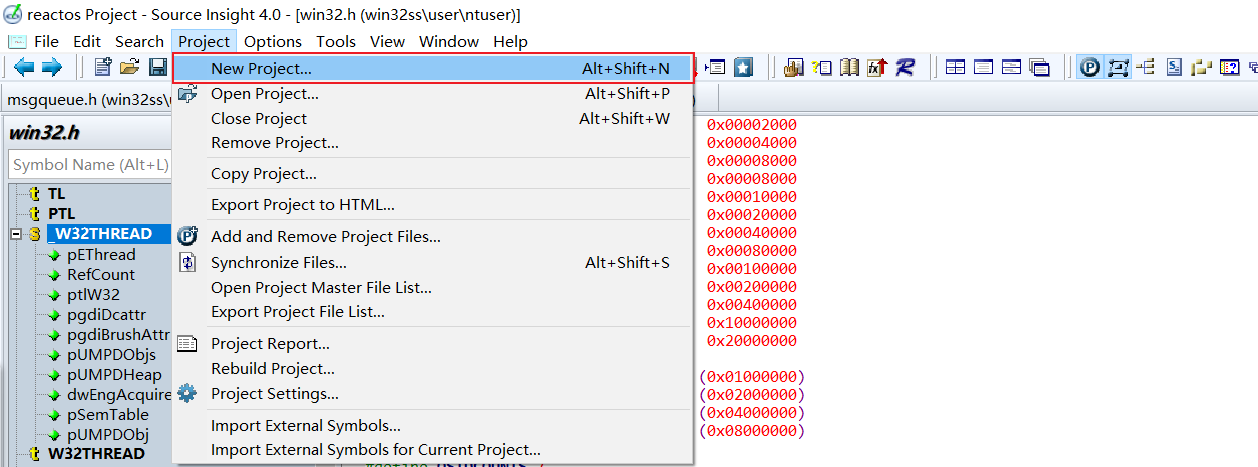Click the single window layout icon

pyautogui.click(x=984, y=67)
